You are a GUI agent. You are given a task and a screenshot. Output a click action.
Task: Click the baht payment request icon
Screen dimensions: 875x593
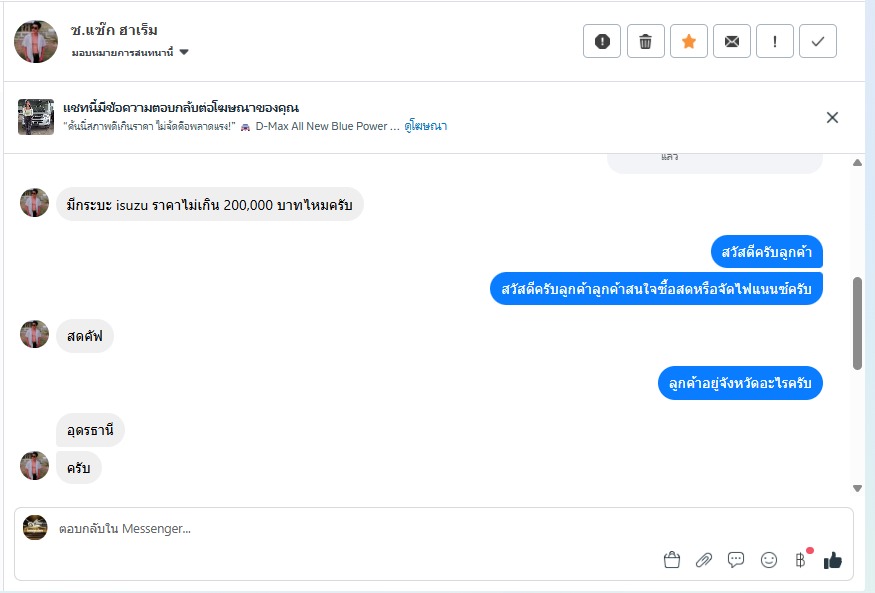pyautogui.click(x=800, y=560)
